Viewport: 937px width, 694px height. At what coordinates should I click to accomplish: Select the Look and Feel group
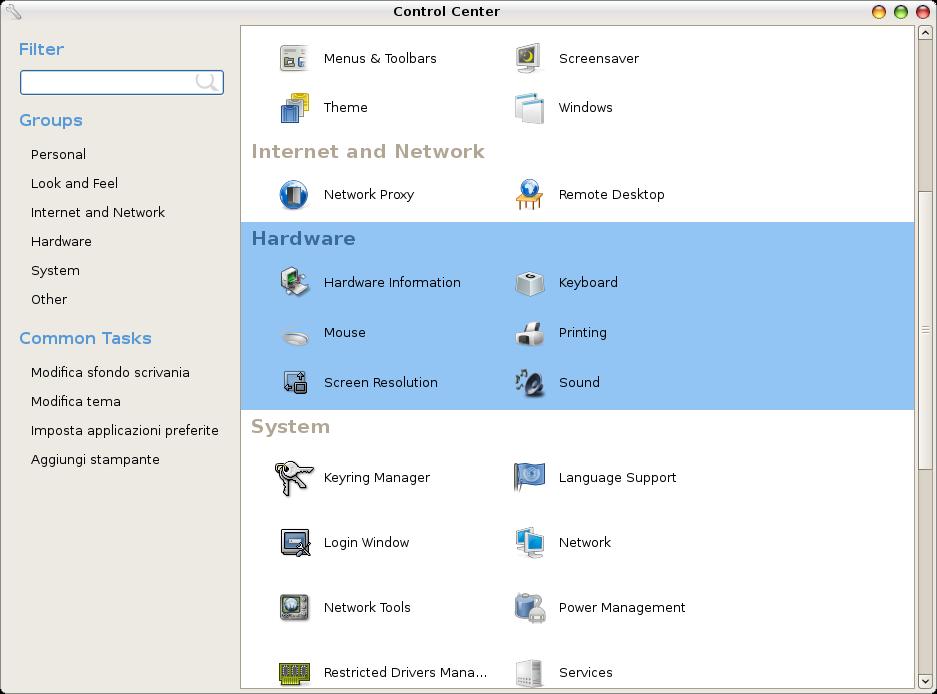(74, 183)
